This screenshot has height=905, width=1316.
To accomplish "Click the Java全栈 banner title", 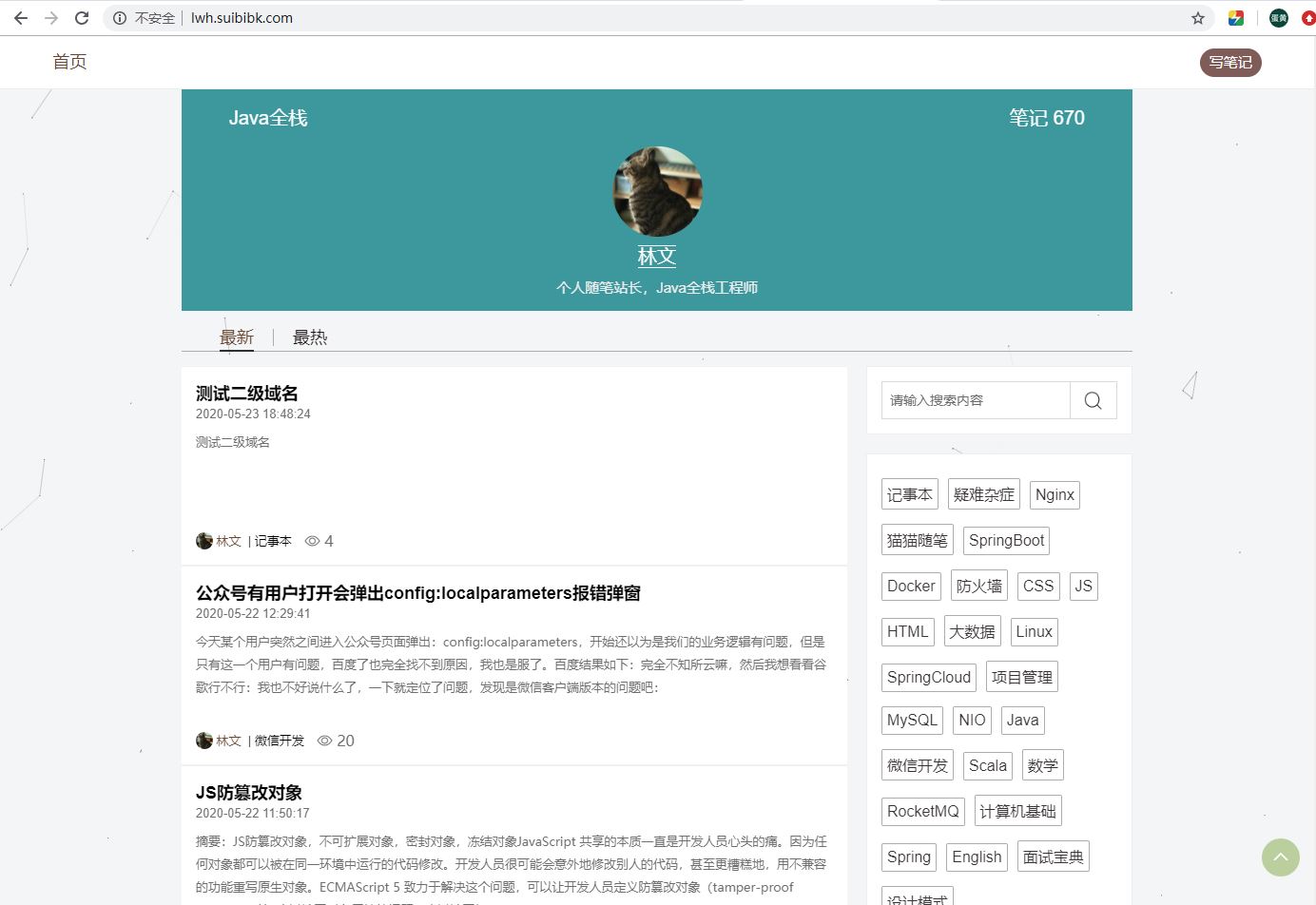I will coord(268,118).
